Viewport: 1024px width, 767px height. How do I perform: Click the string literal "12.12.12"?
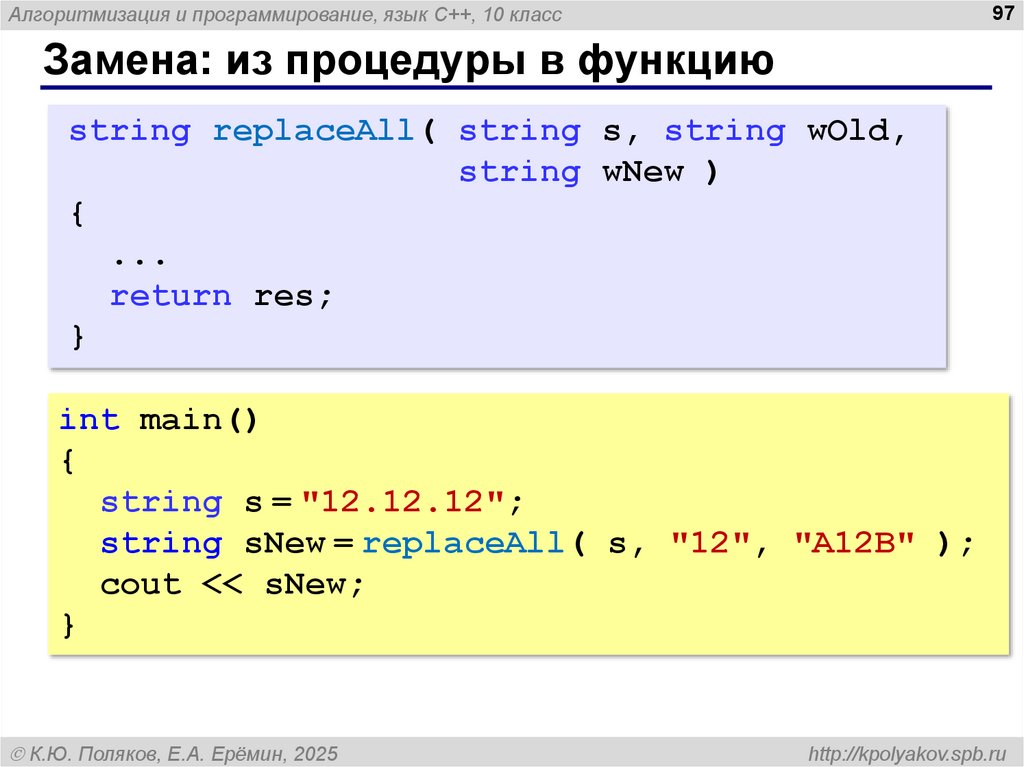[404, 502]
